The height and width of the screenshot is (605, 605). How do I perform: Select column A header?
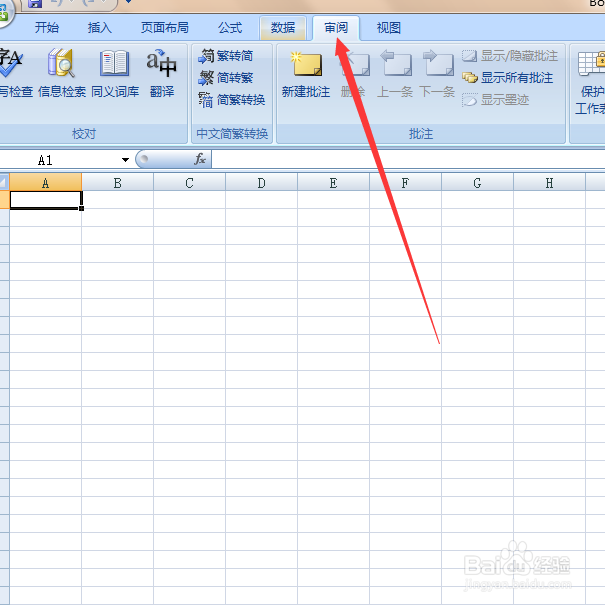pos(46,183)
